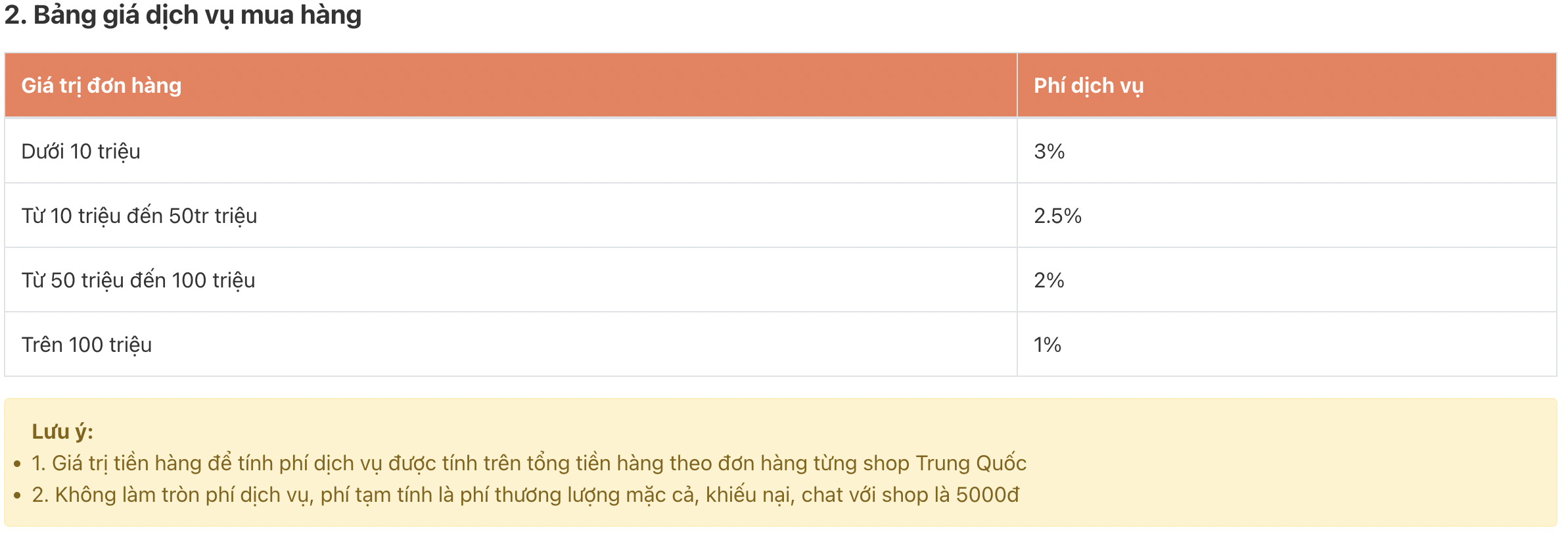The width and height of the screenshot is (1568, 538).
Task: Click the 3% service fee cell
Action: point(1049,151)
